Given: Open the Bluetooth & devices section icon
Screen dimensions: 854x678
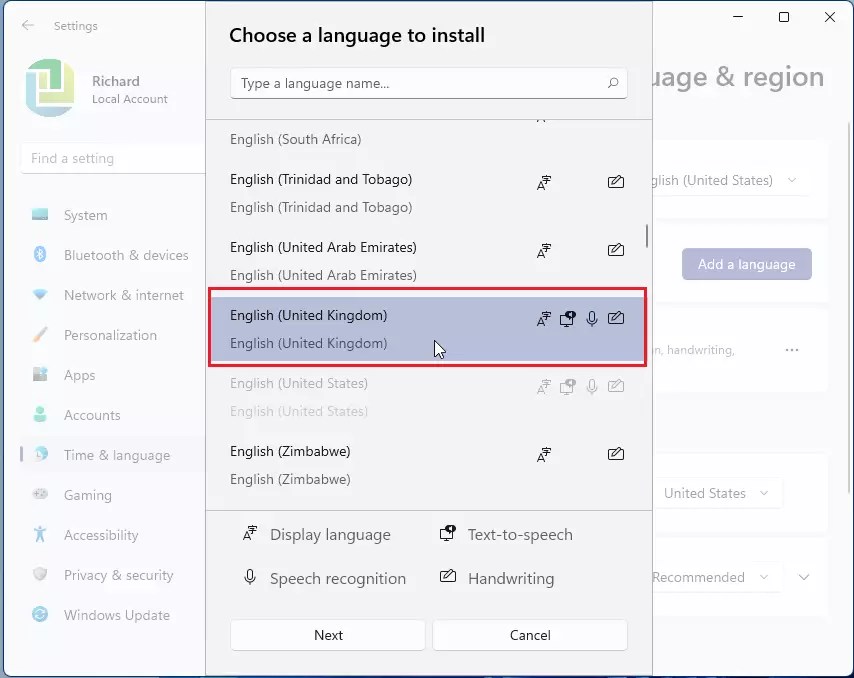Looking at the screenshot, I should [x=39, y=255].
